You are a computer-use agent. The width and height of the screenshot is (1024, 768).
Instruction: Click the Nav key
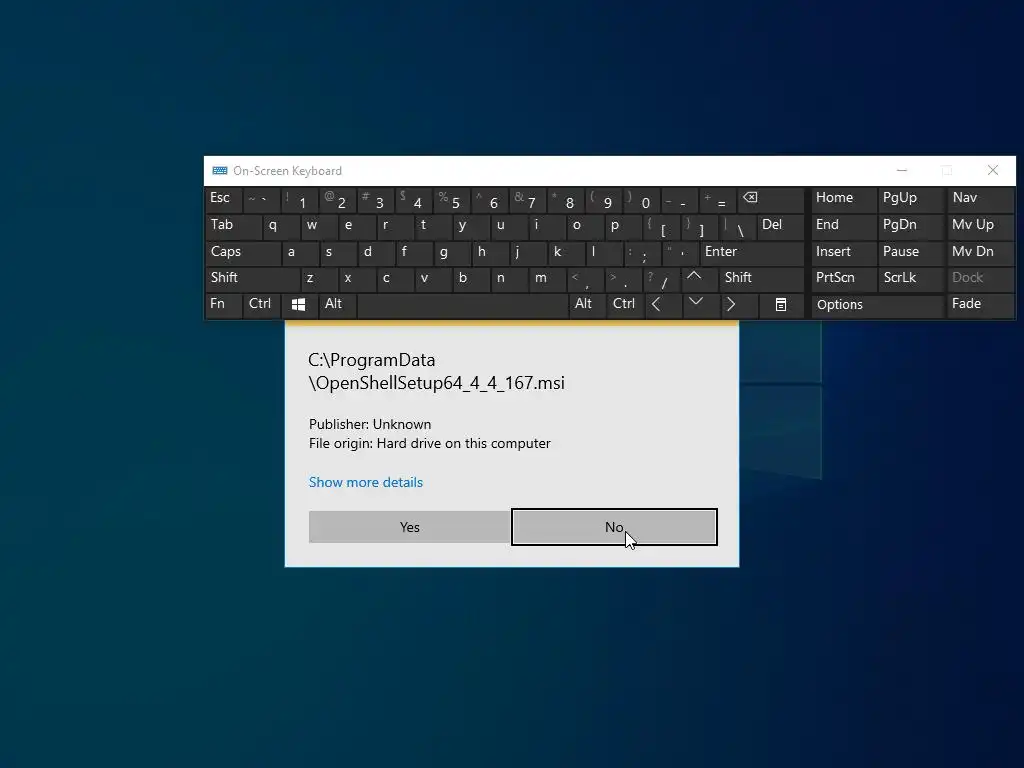click(x=980, y=199)
